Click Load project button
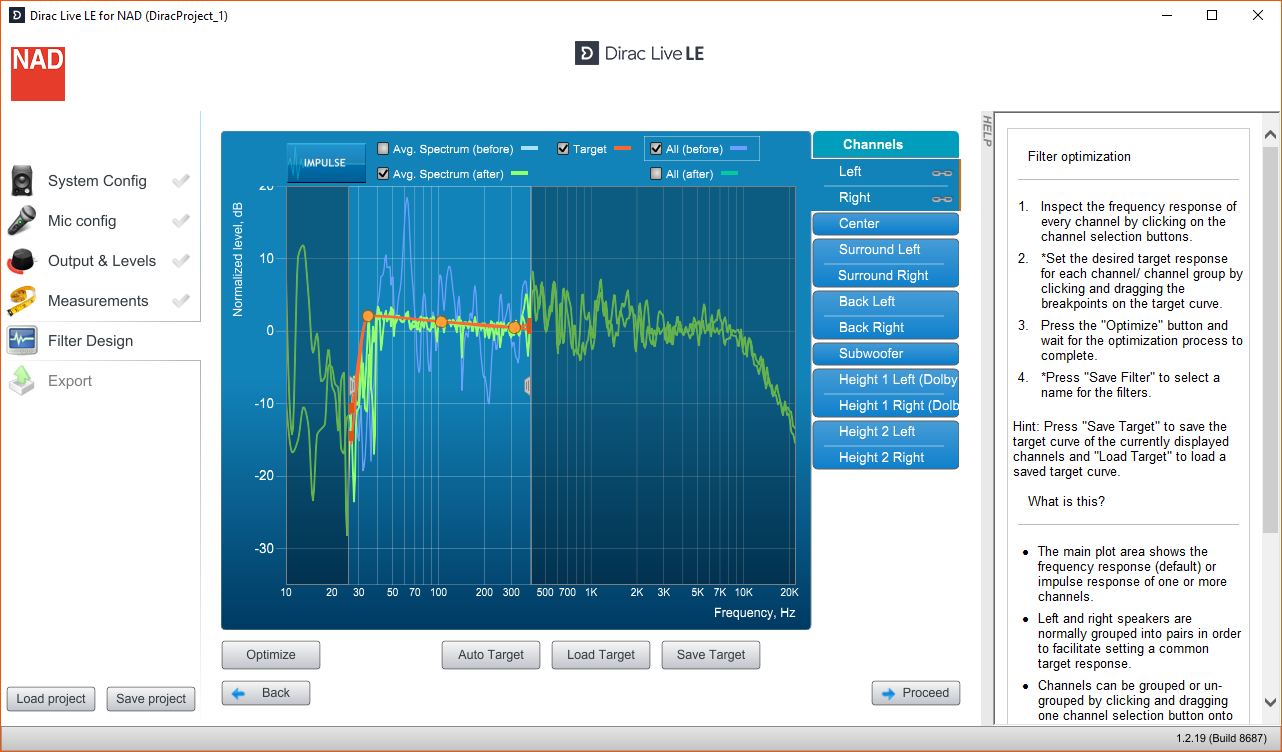 [51, 699]
